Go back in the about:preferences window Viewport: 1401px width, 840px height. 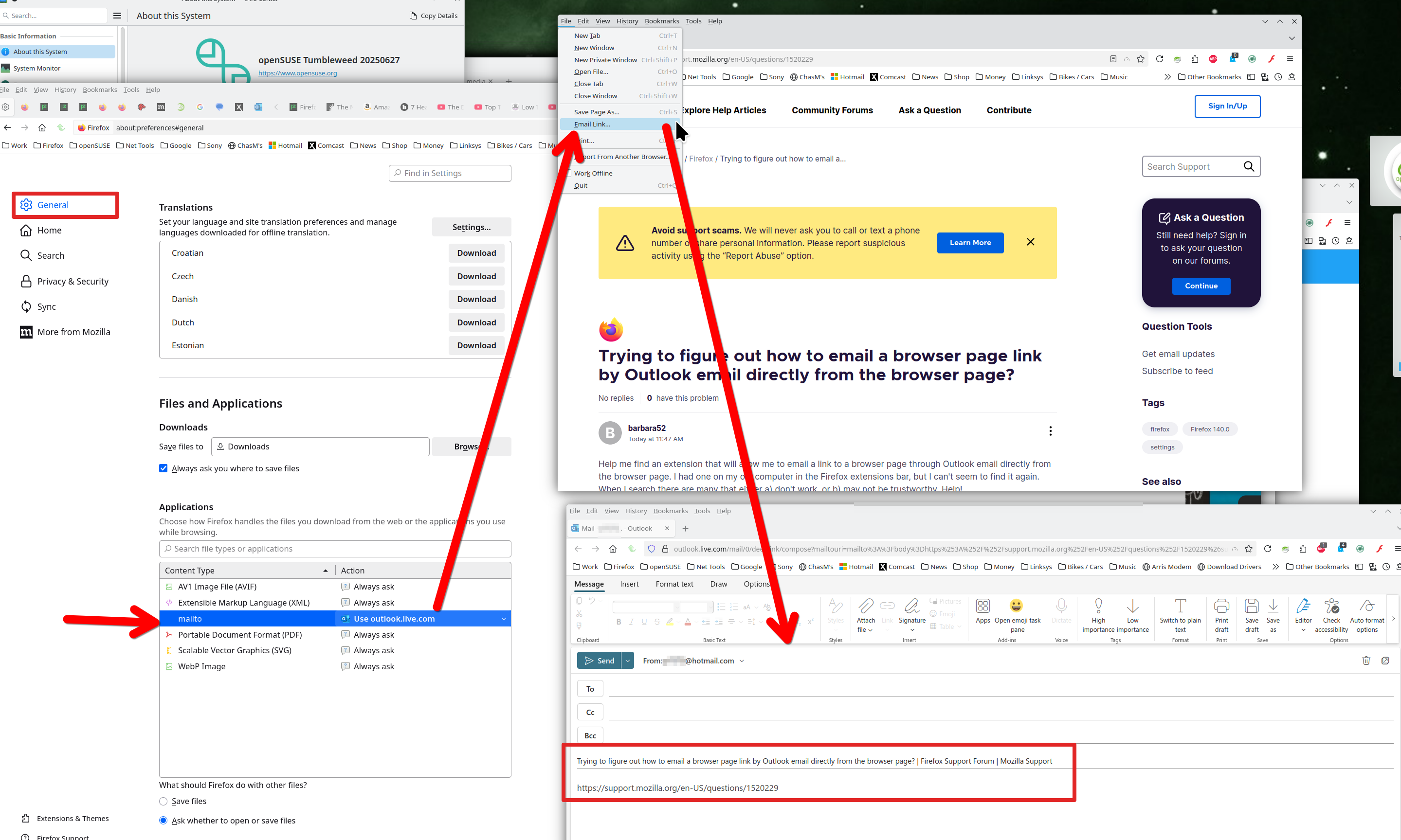pos(7,128)
